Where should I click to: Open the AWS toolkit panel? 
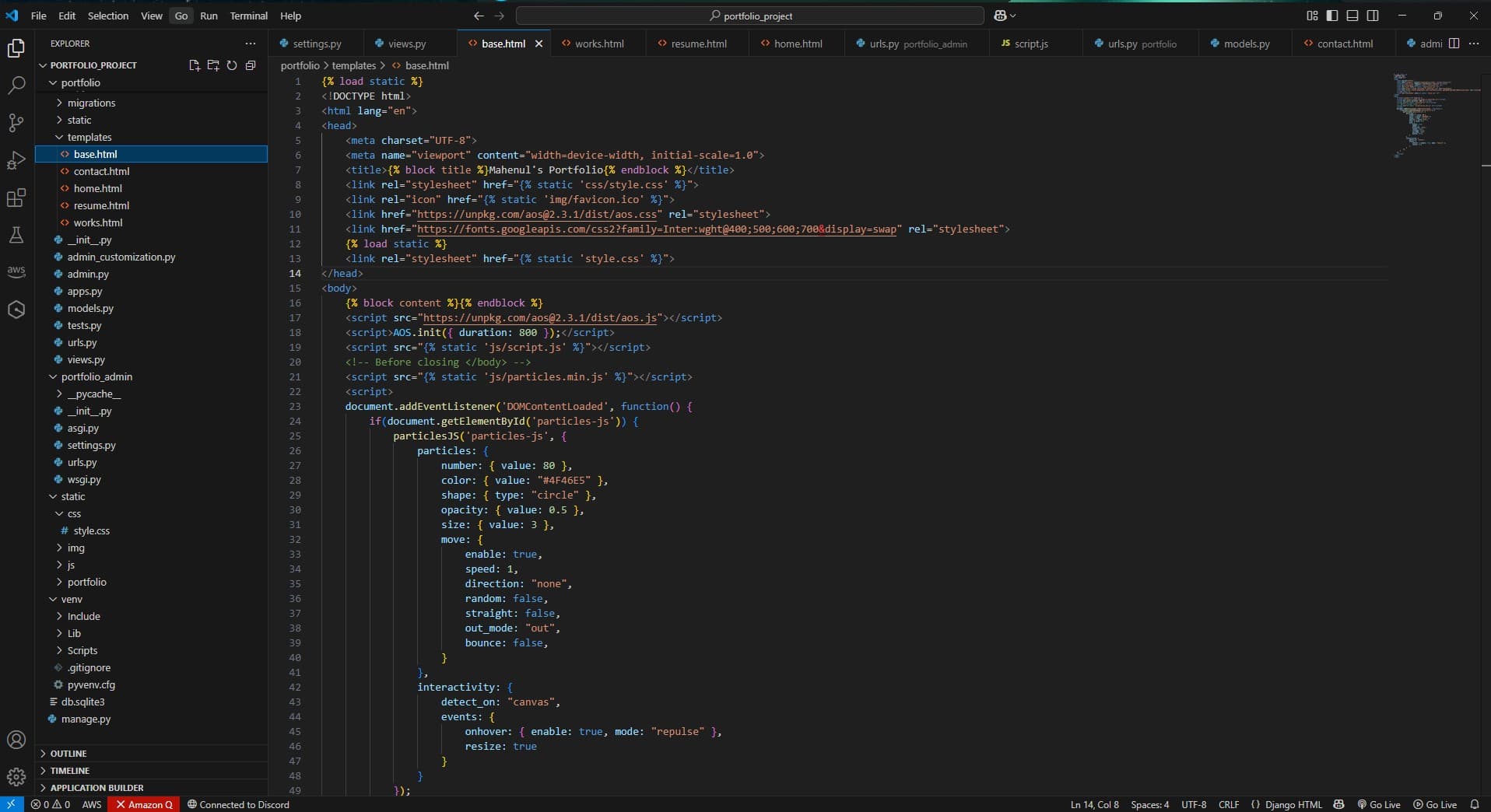click(16, 271)
